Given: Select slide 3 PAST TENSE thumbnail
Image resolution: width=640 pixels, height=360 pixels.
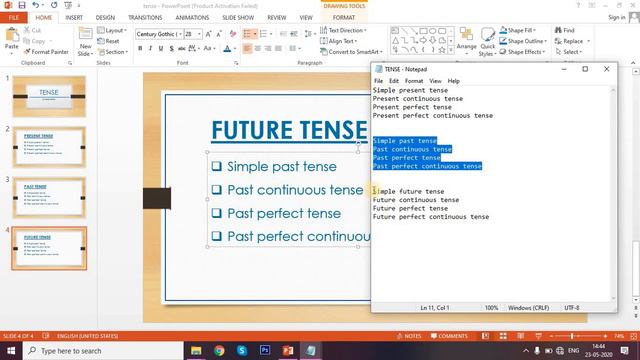Looking at the screenshot, I should (x=49, y=198).
